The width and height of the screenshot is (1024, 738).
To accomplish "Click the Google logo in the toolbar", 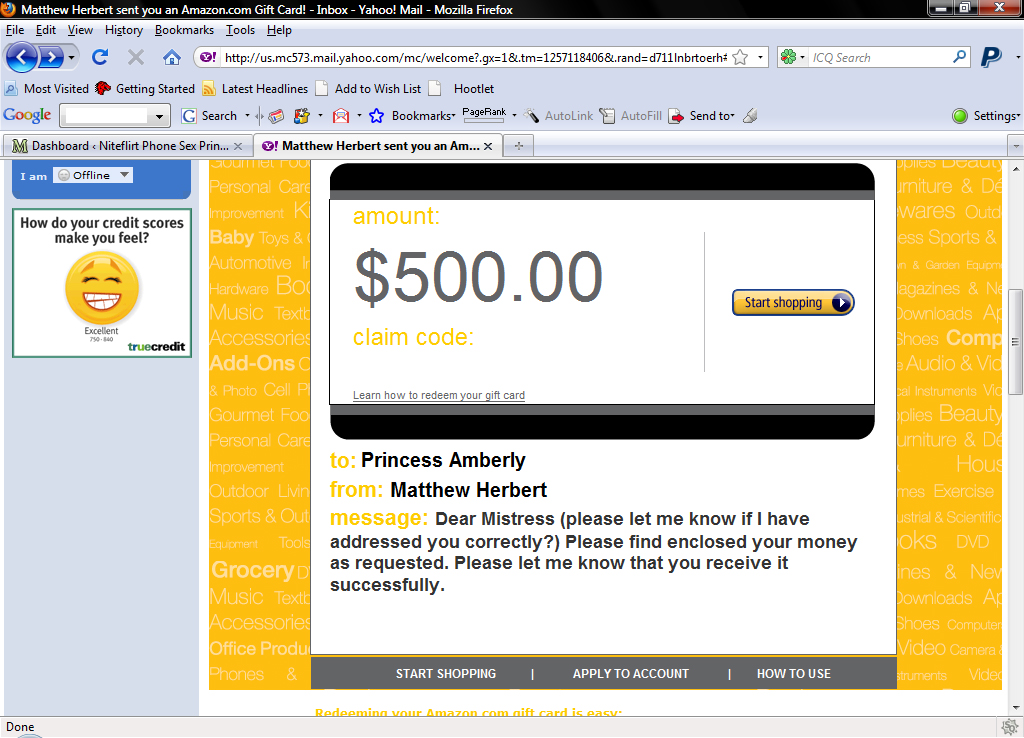I will point(27,116).
